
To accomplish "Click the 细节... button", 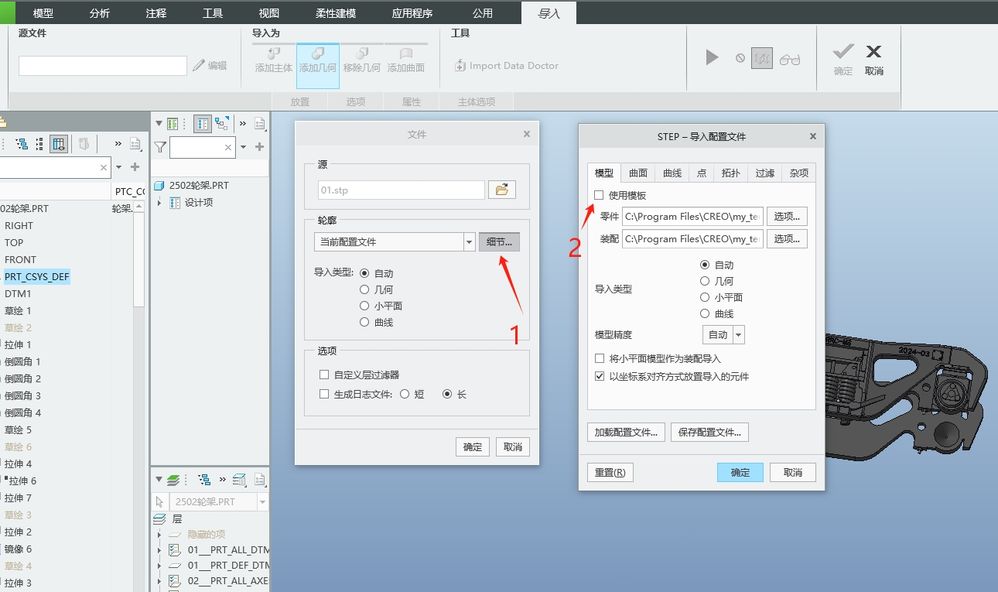I will click(499, 242).
